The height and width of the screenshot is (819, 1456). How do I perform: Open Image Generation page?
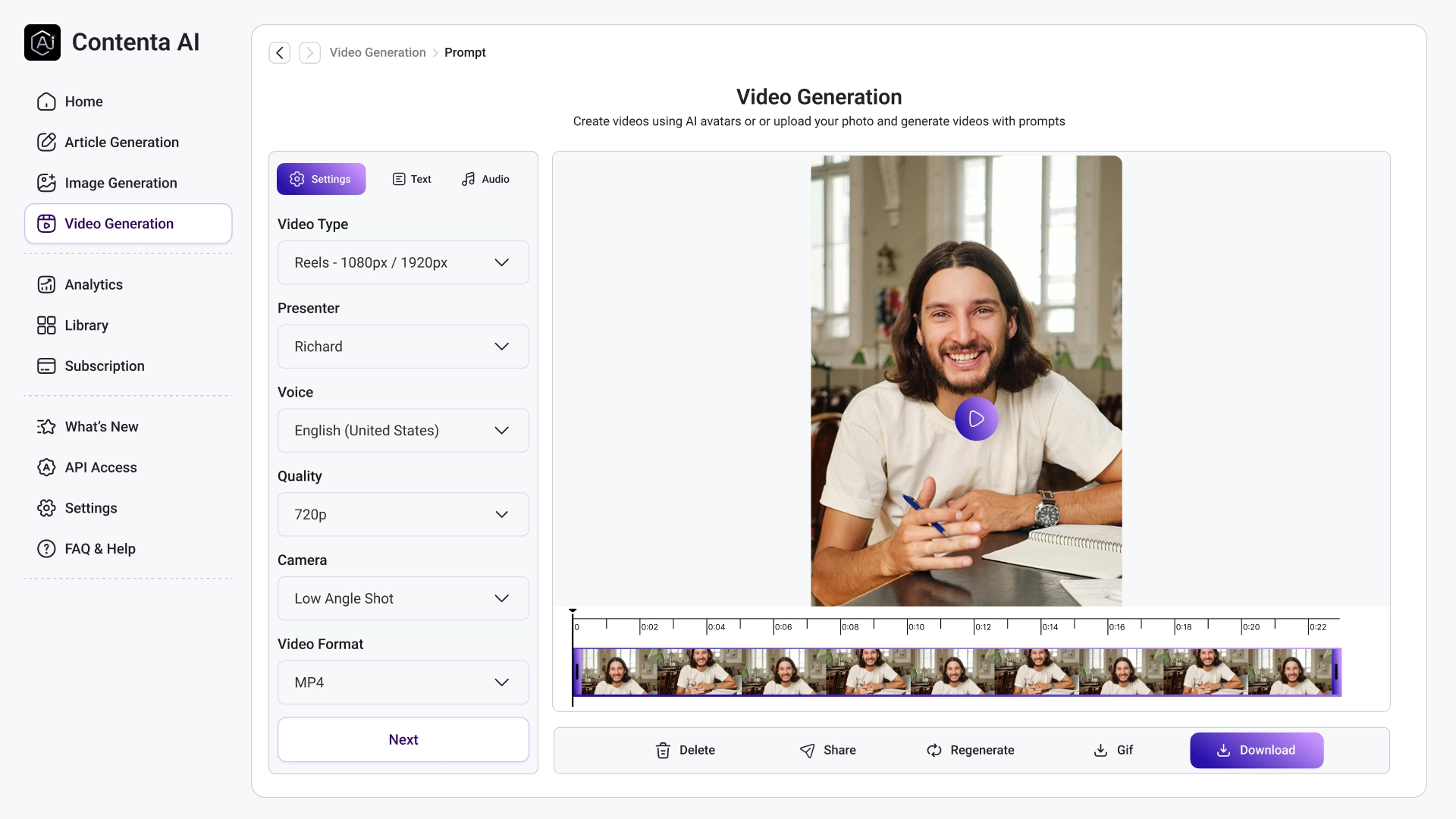tap(121, 183)
